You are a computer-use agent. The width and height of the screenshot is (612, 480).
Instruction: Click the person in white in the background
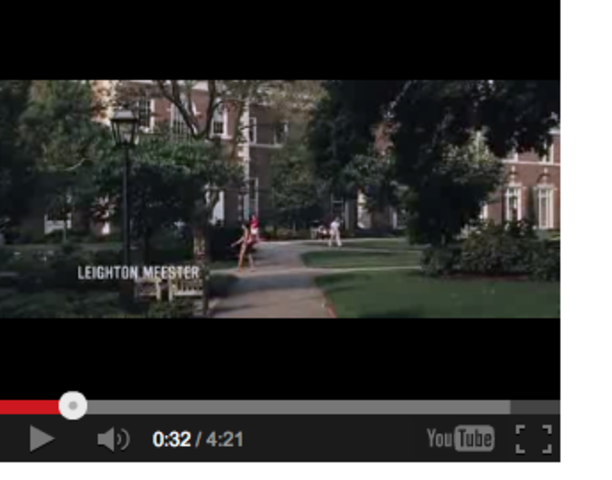click(334, 233)
